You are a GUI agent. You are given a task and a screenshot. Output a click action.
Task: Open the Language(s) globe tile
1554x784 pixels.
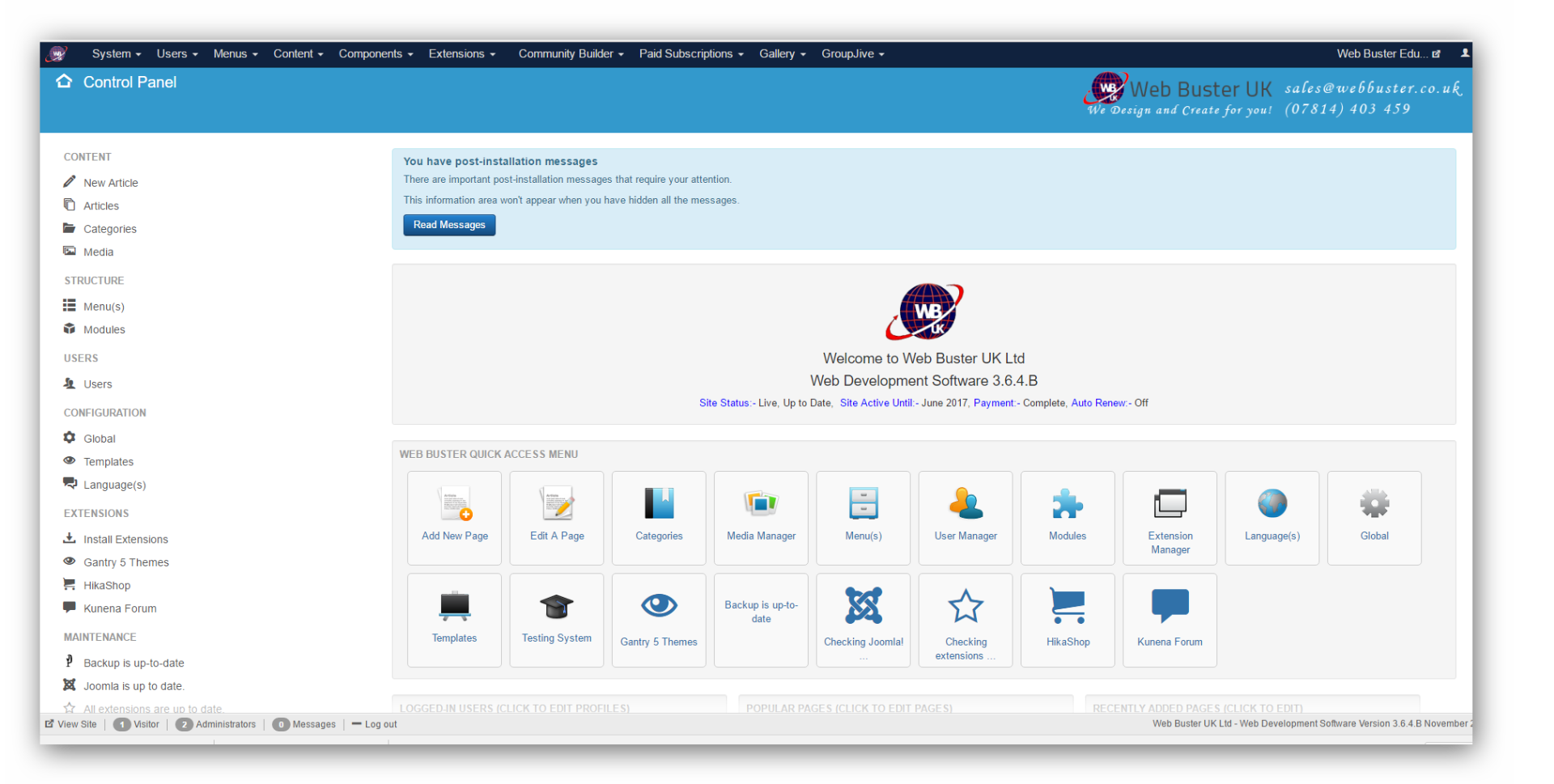(x=1272, y=518)
